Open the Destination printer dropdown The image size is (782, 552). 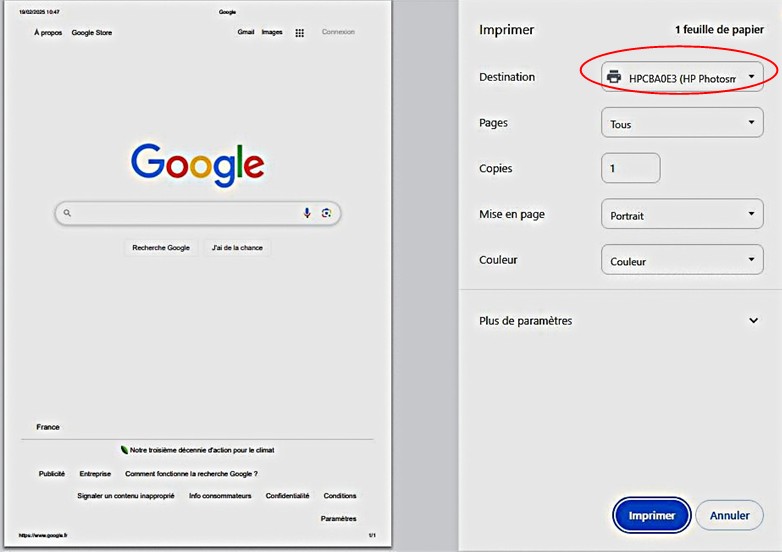point(682,77)
